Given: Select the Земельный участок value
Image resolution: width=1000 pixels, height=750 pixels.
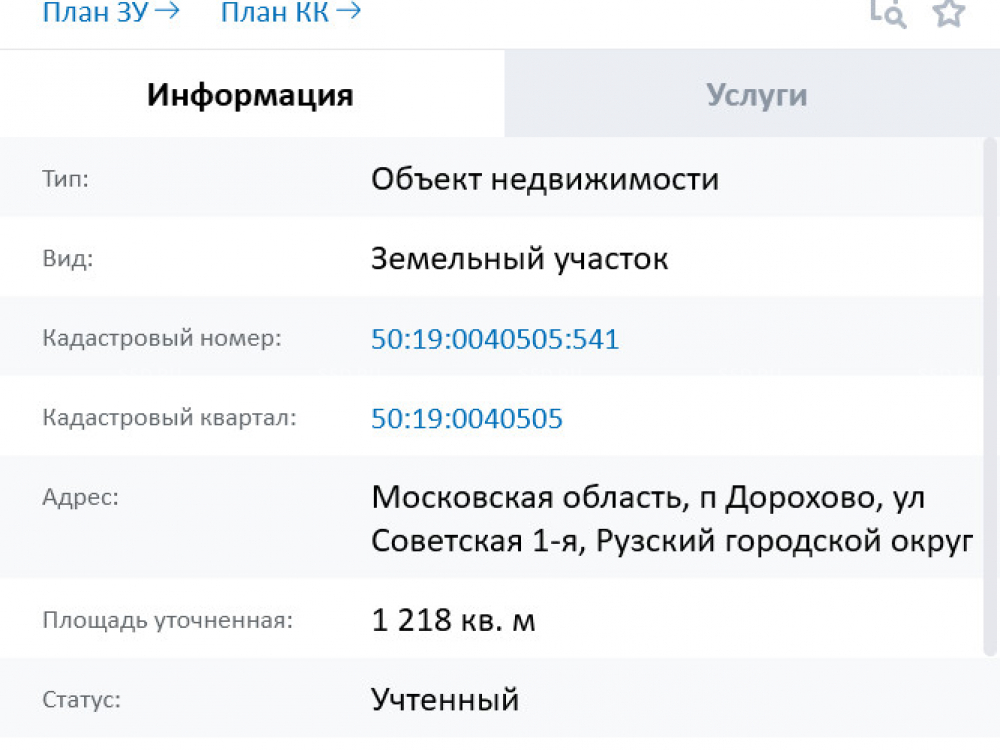Looking at the screenshot, I should tap(519, 259).
